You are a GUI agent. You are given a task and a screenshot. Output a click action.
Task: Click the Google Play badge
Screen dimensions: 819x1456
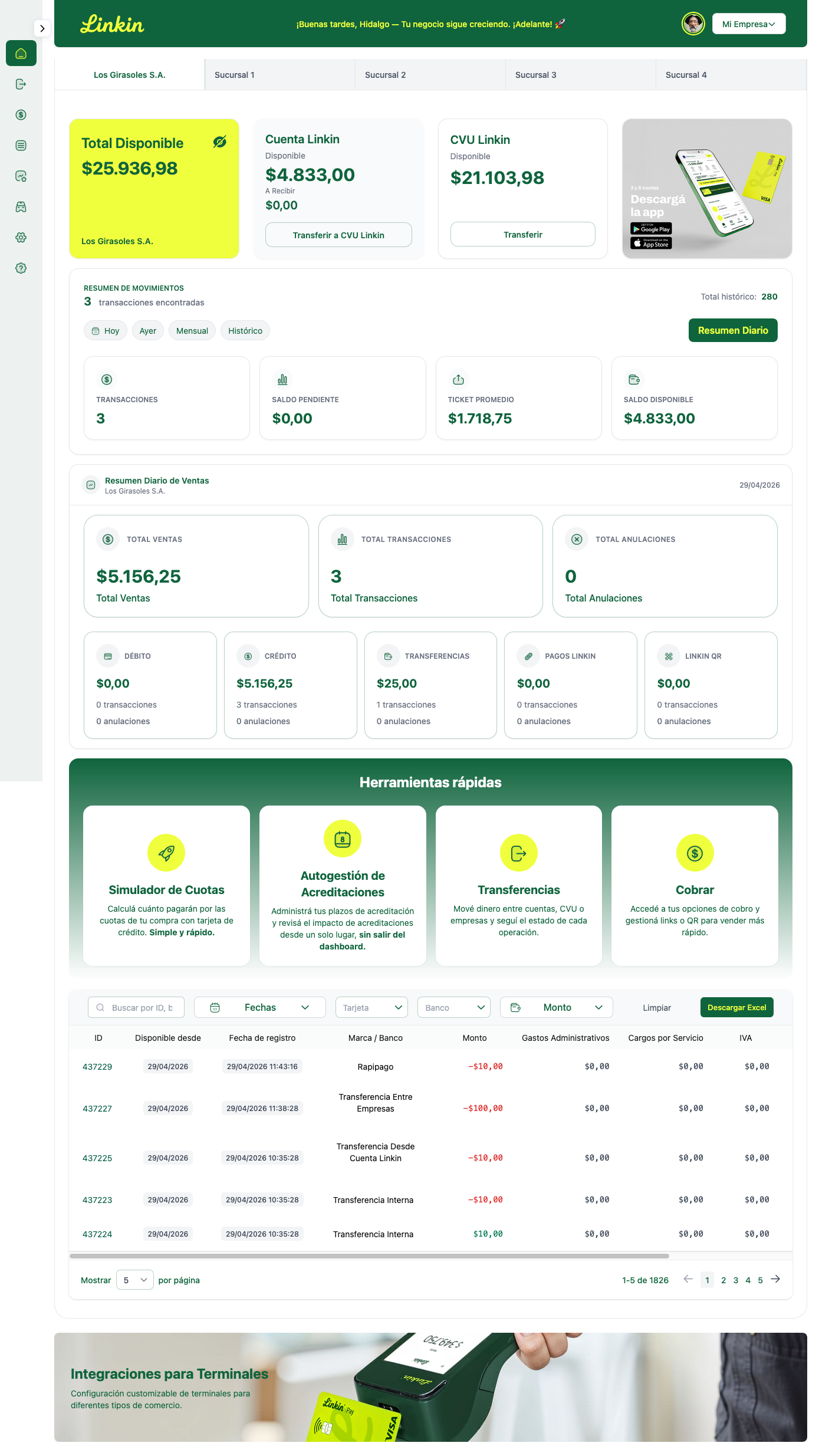(651, 229)
